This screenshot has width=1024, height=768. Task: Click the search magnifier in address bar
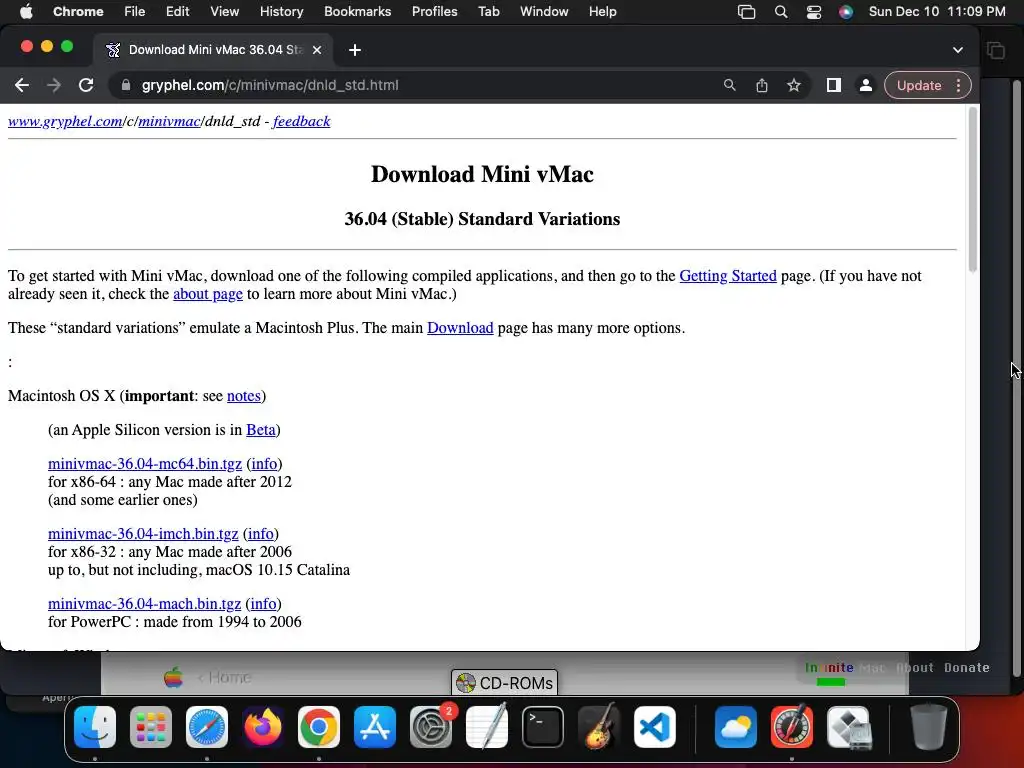pos(729,86)
